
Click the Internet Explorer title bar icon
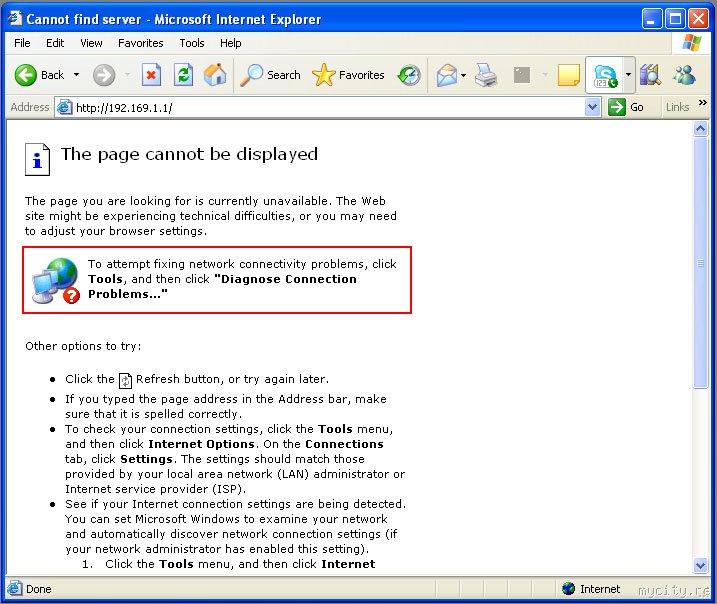pyautogui.click(x=15, y=18)
